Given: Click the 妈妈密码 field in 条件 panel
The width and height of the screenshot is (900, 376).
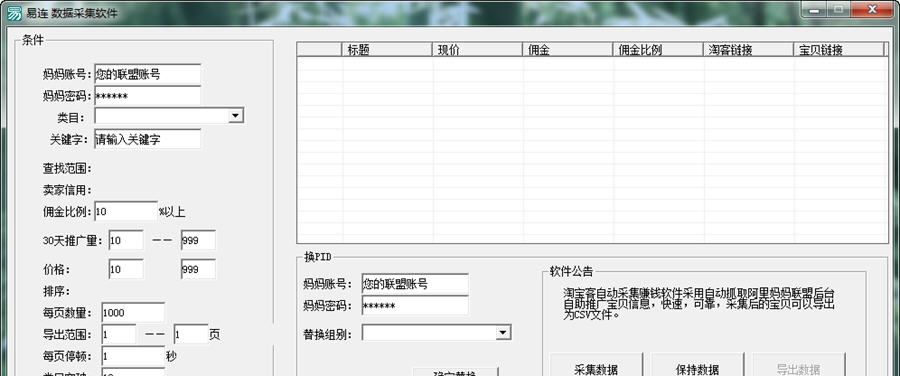Looking at the screenshot, I should 148,96.
